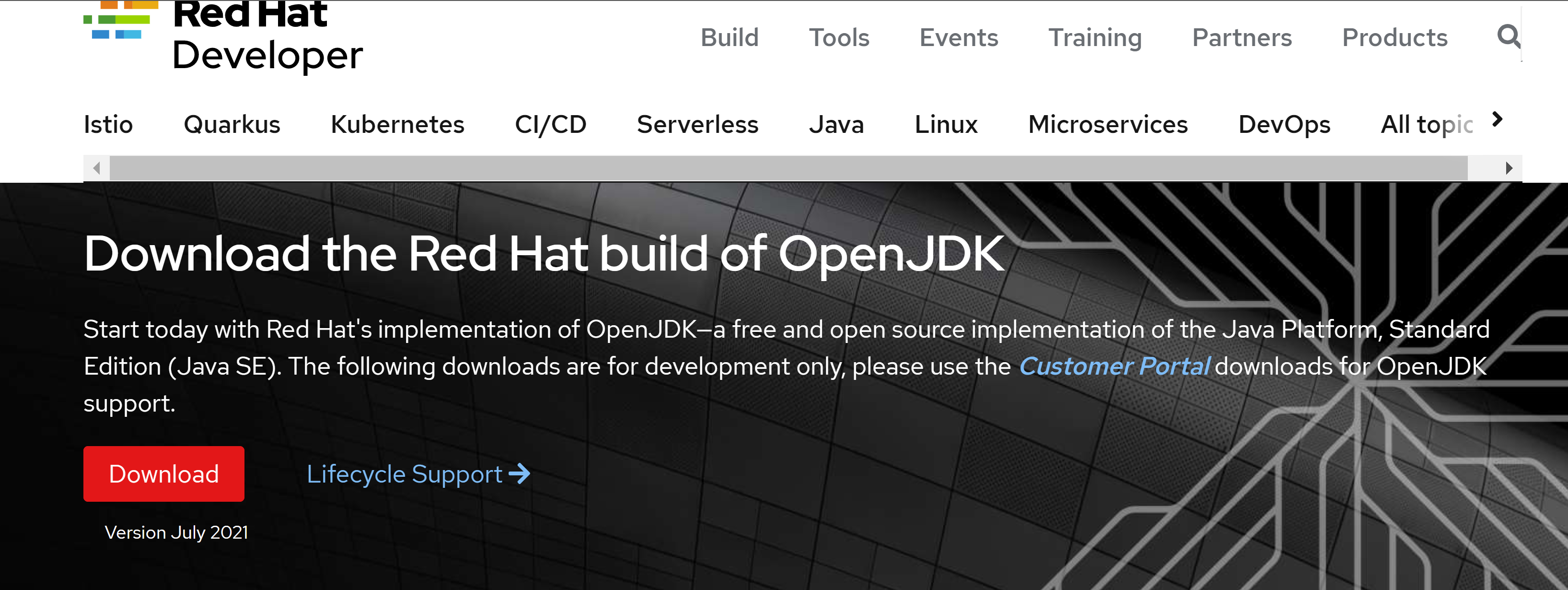Go to the Kubernetes topic

(x=397, y=124)
